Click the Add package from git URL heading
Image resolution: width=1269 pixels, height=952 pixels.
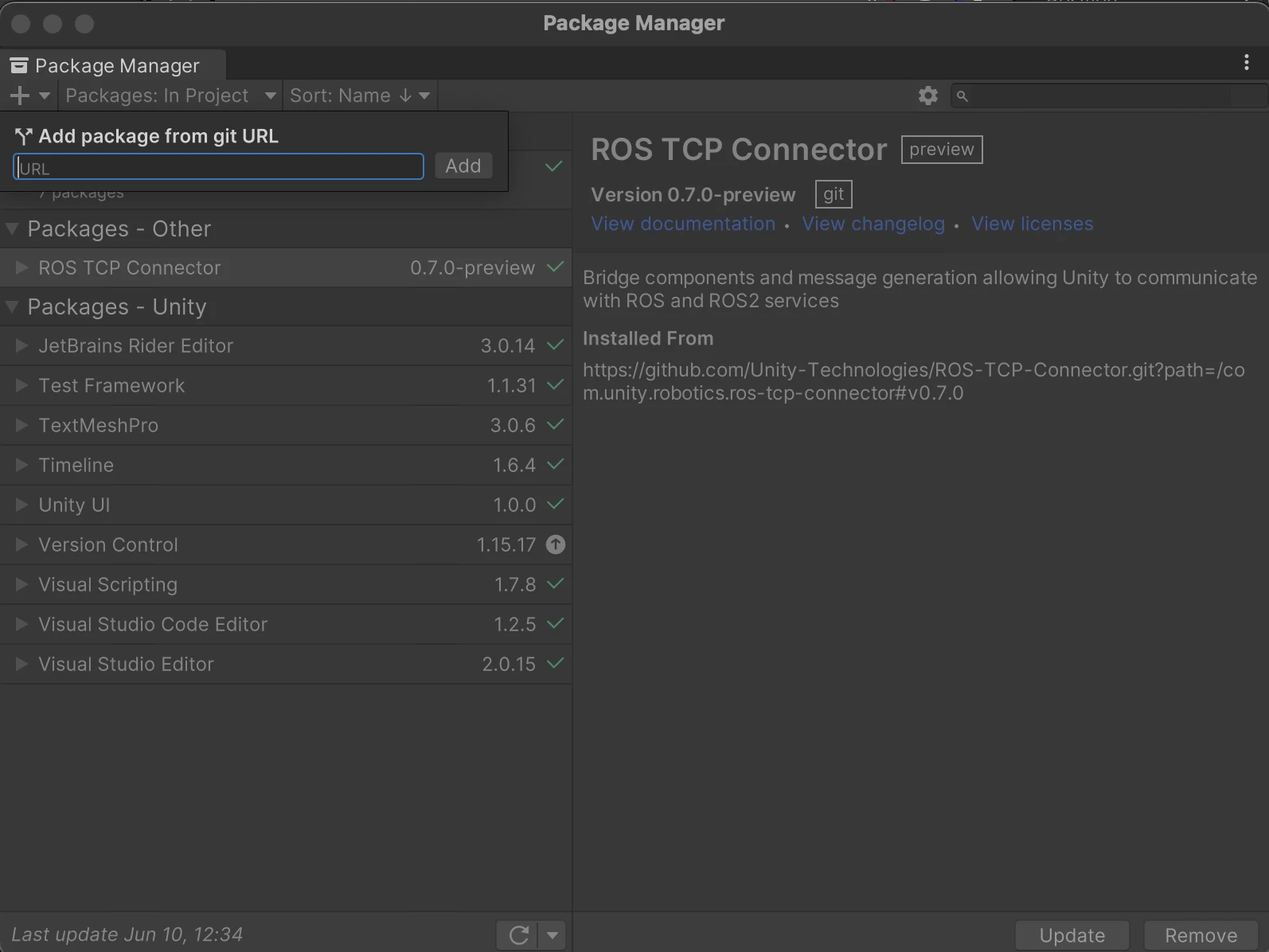(x=158, y=136)
